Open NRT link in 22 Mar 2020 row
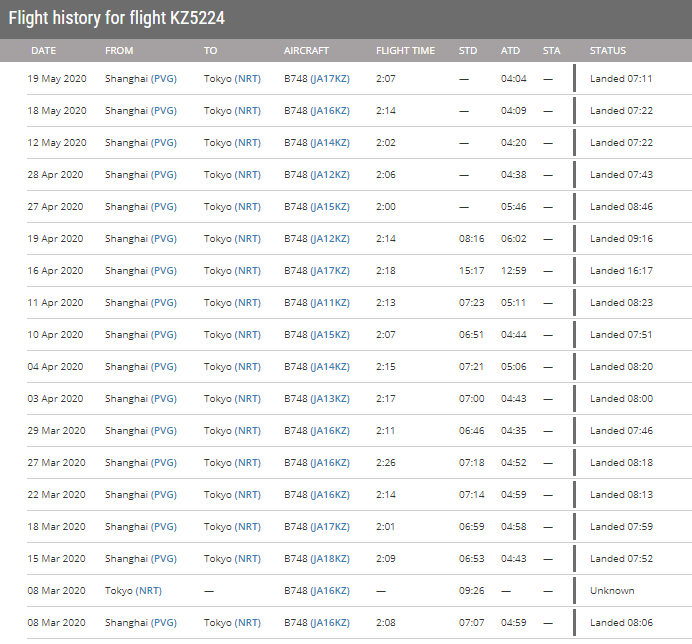This screenshot has height=644, width=692. click(248, 495)
